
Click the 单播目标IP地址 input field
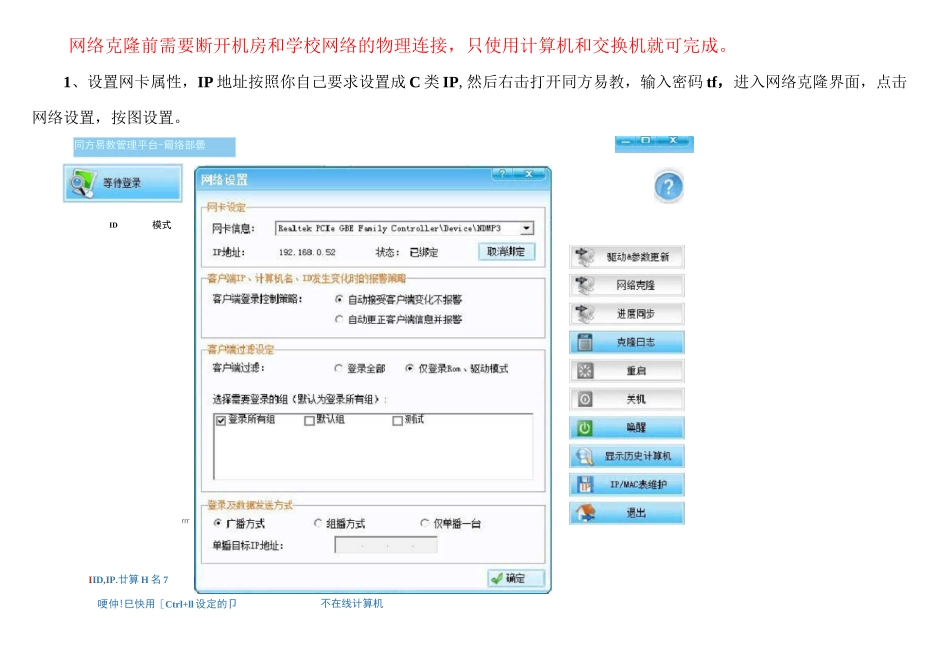(386, 545)
